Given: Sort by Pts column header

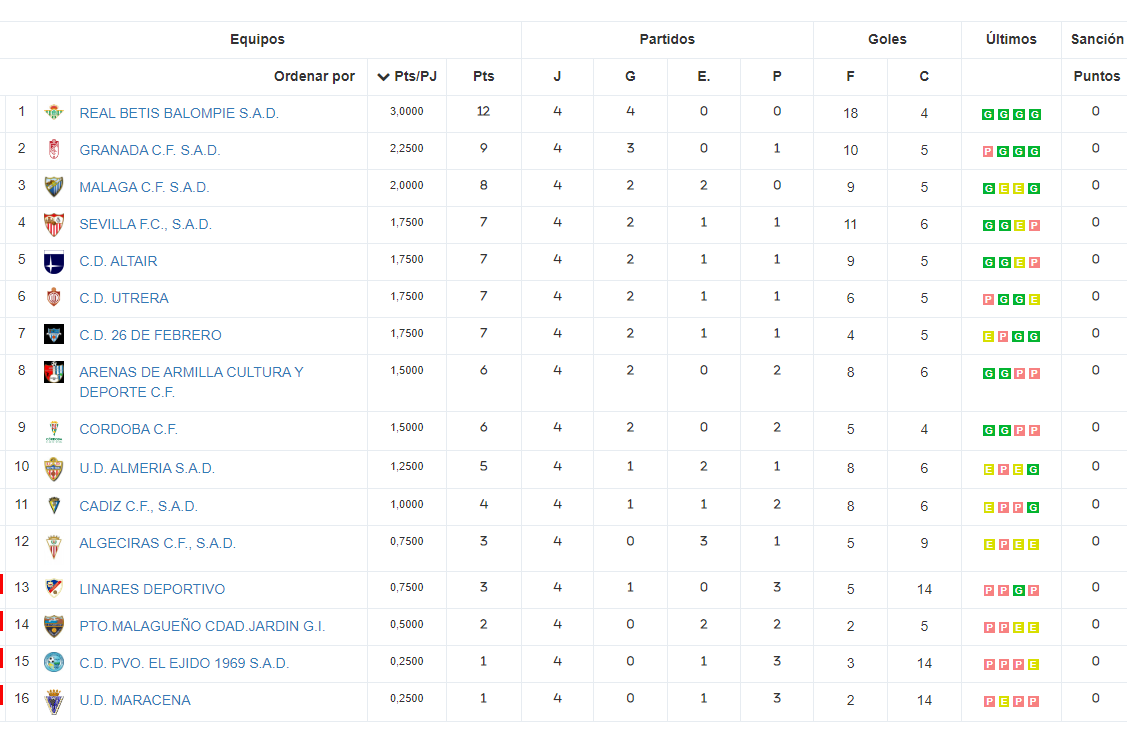Looking at the screenshot, I should pos(484,76).
